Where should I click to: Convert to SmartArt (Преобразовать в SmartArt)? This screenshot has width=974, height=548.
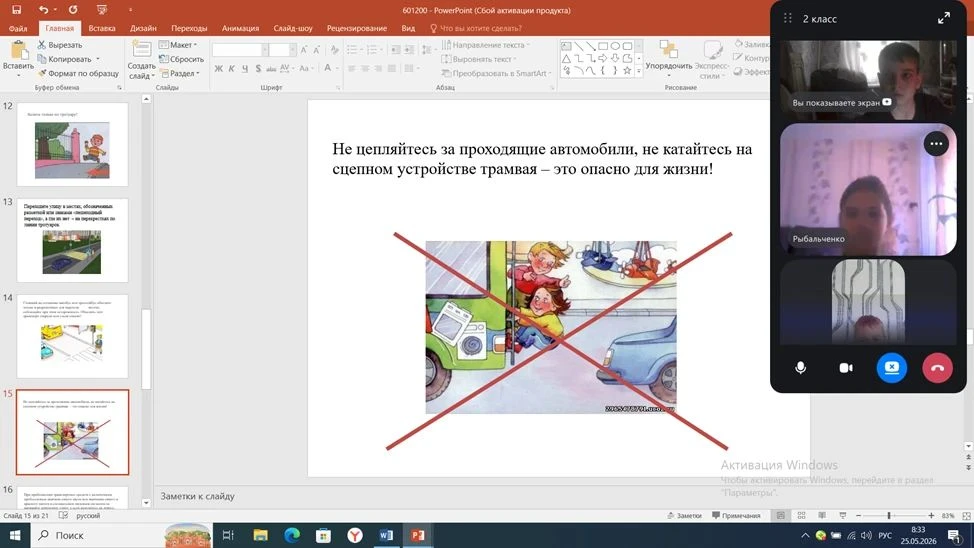pos(496,73)
